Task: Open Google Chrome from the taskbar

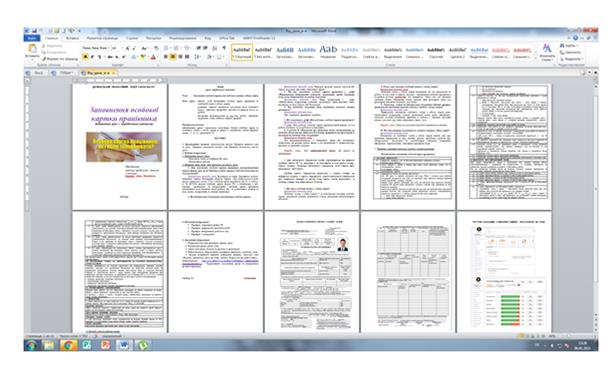Action: pyautogui.click(x=68, y=345)
